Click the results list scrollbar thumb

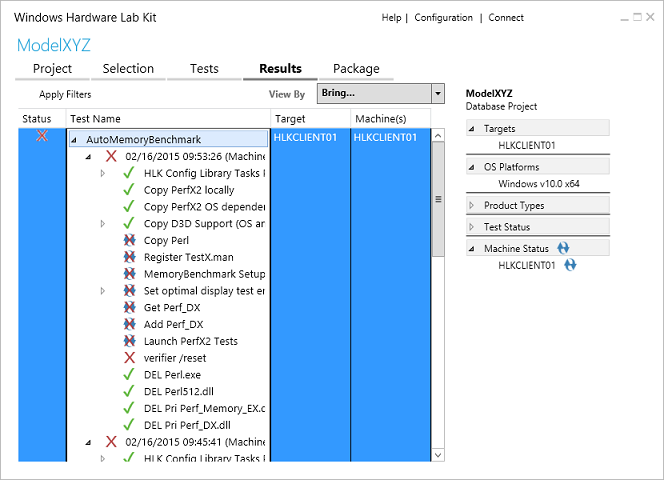tap(438, 199)
